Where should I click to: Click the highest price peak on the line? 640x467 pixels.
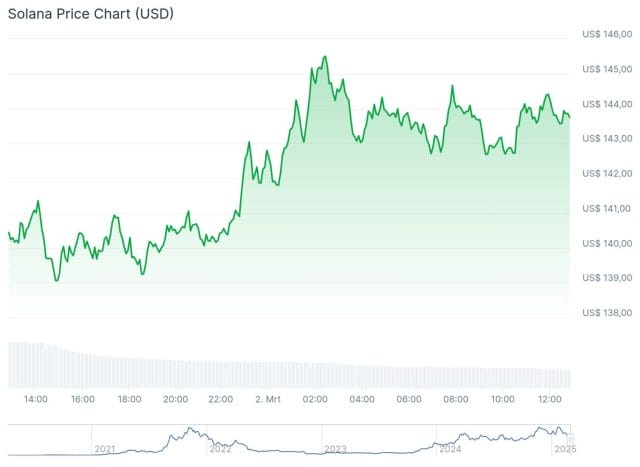coord(325,57)
